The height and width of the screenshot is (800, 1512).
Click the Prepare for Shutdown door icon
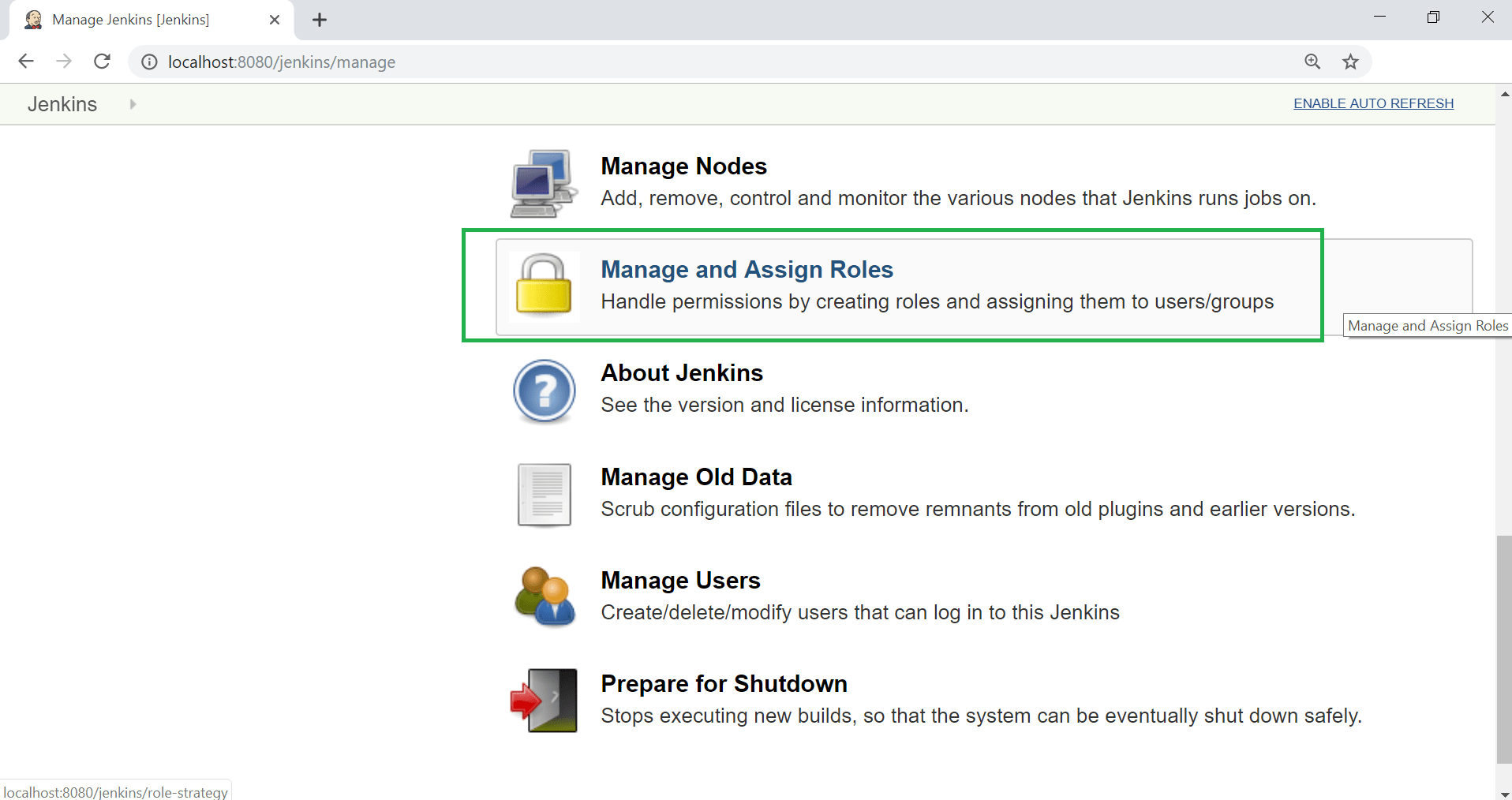coord(544,701)
